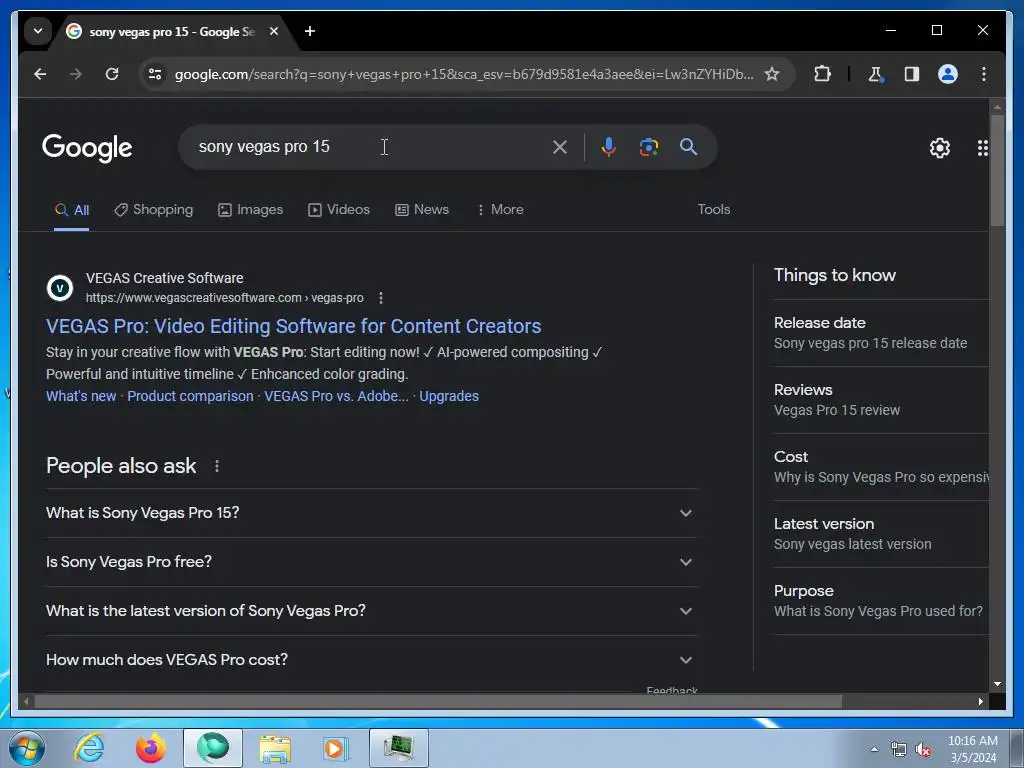Reload the page

coord(112,74)
